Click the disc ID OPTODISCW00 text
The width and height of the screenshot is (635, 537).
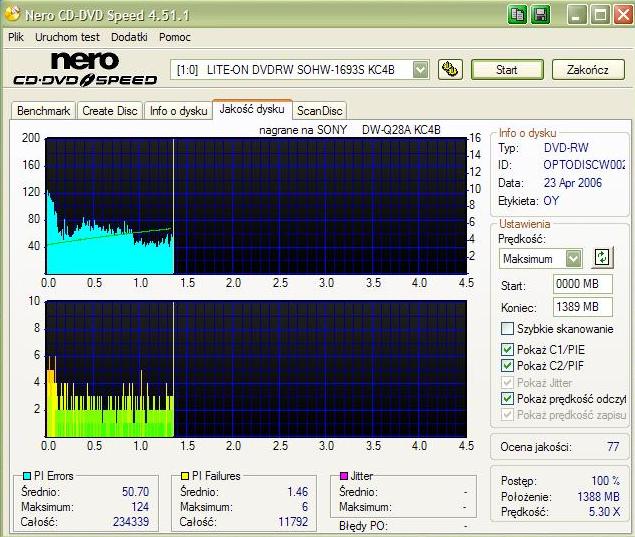(584, 165)
